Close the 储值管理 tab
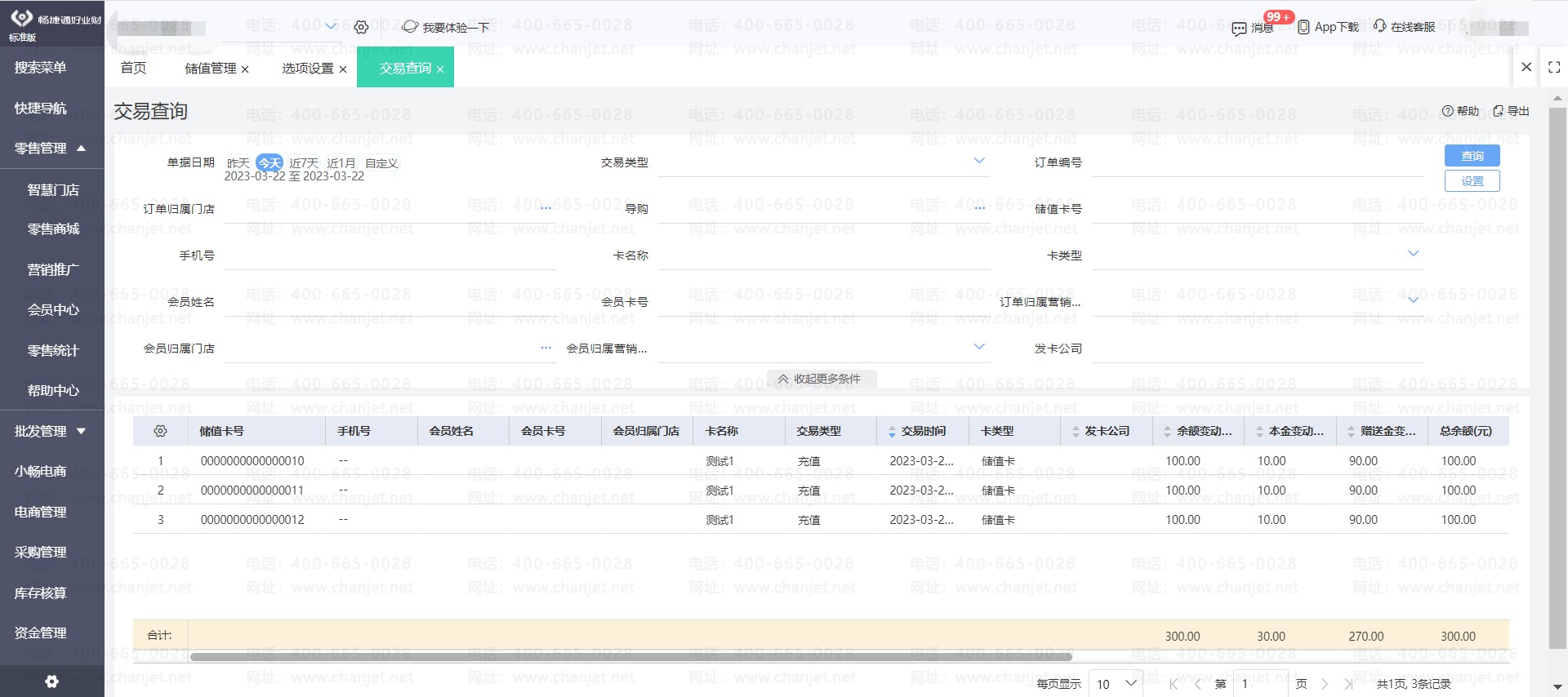The height and width of the screenshot is (697, 1568). [x=245, y=69]
